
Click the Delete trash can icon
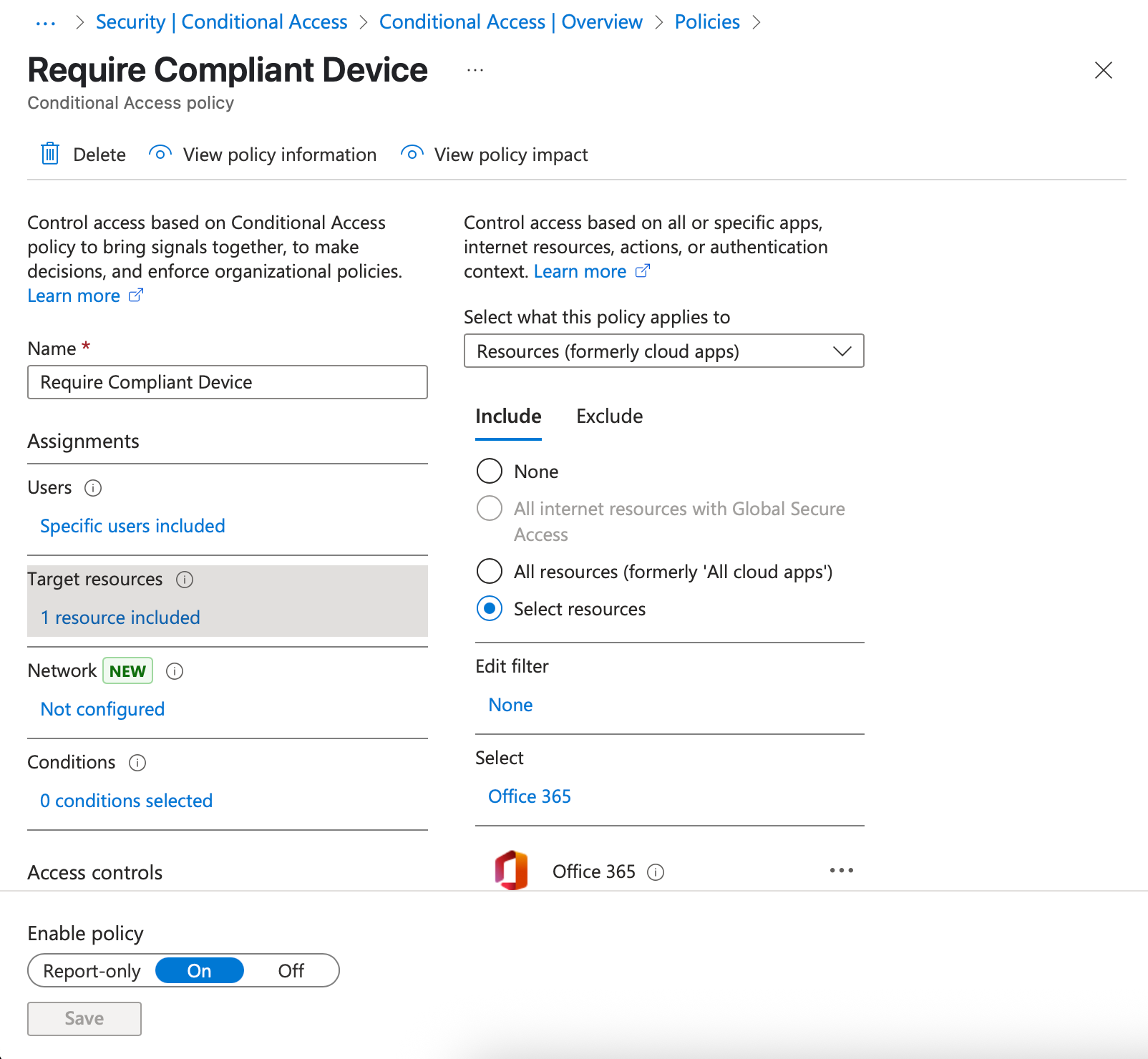50,154
